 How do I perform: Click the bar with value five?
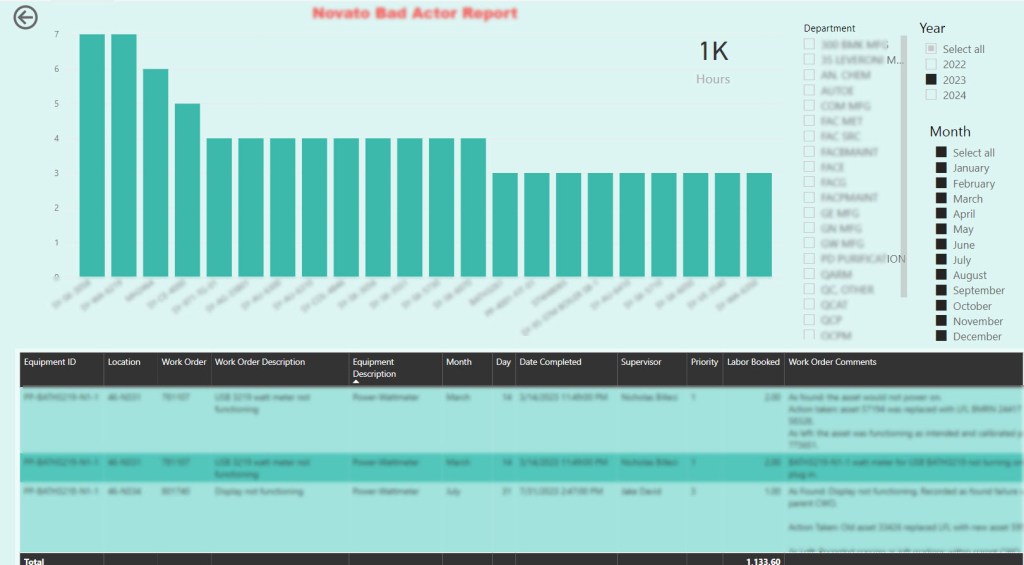click(x=187, y=190)
